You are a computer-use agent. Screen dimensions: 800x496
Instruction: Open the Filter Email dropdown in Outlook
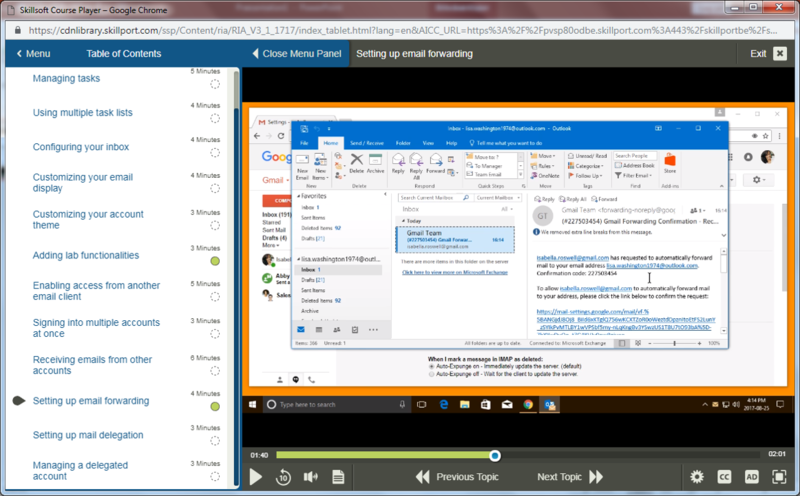(x=632, y=176)
